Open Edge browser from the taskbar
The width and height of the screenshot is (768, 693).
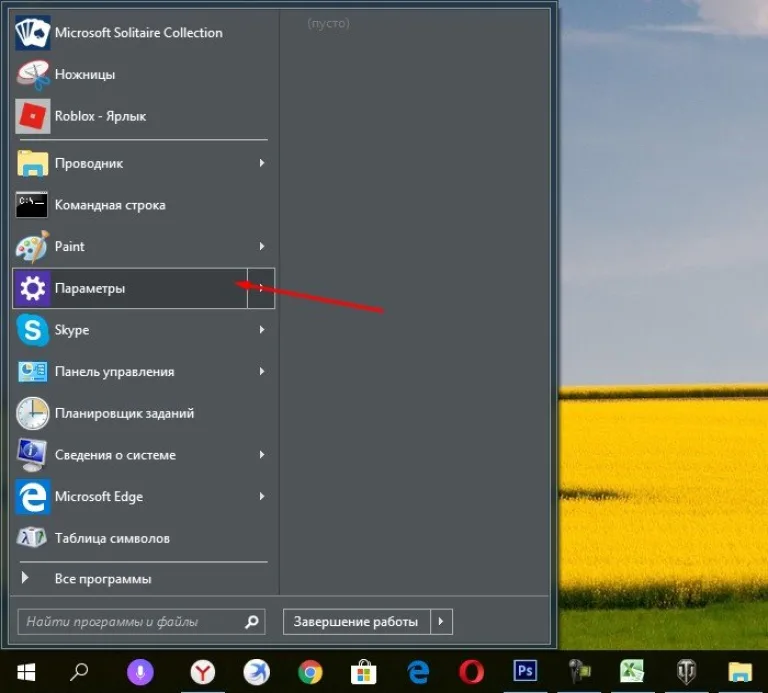(x=418, y=672)
